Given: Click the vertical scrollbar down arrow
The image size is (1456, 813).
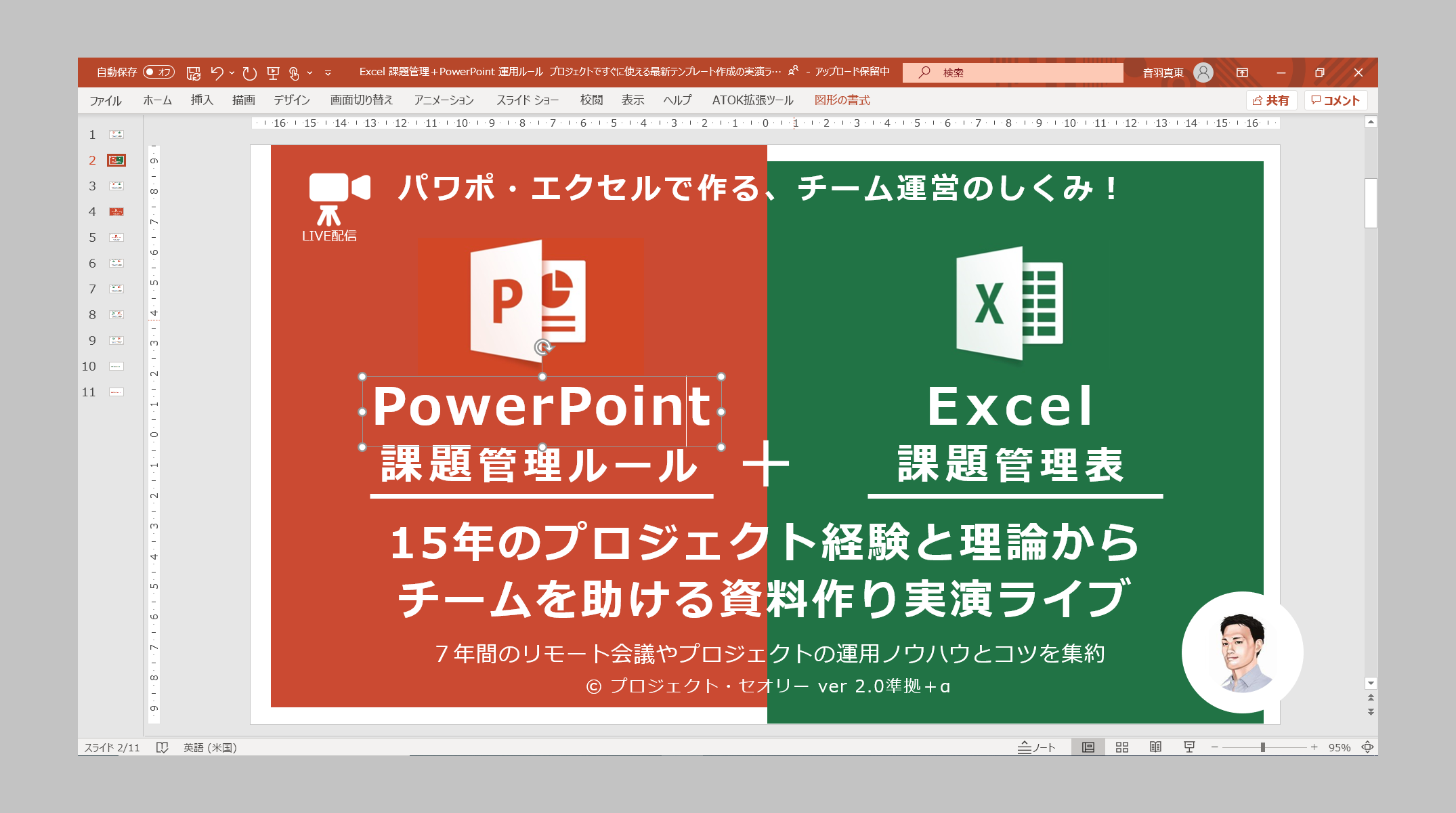Looking at the screenshot, I should (x=1371, y=684).
